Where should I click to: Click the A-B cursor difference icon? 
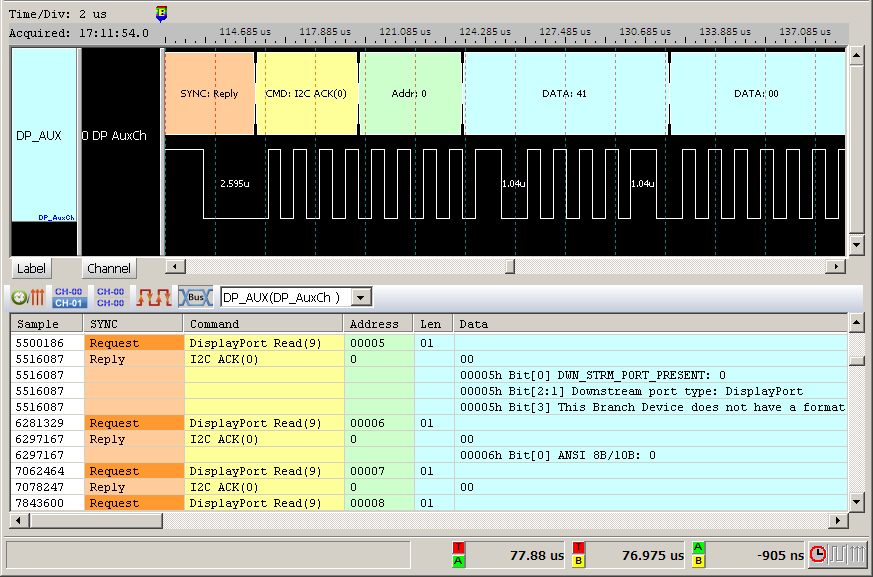click(x=699, y=554)
